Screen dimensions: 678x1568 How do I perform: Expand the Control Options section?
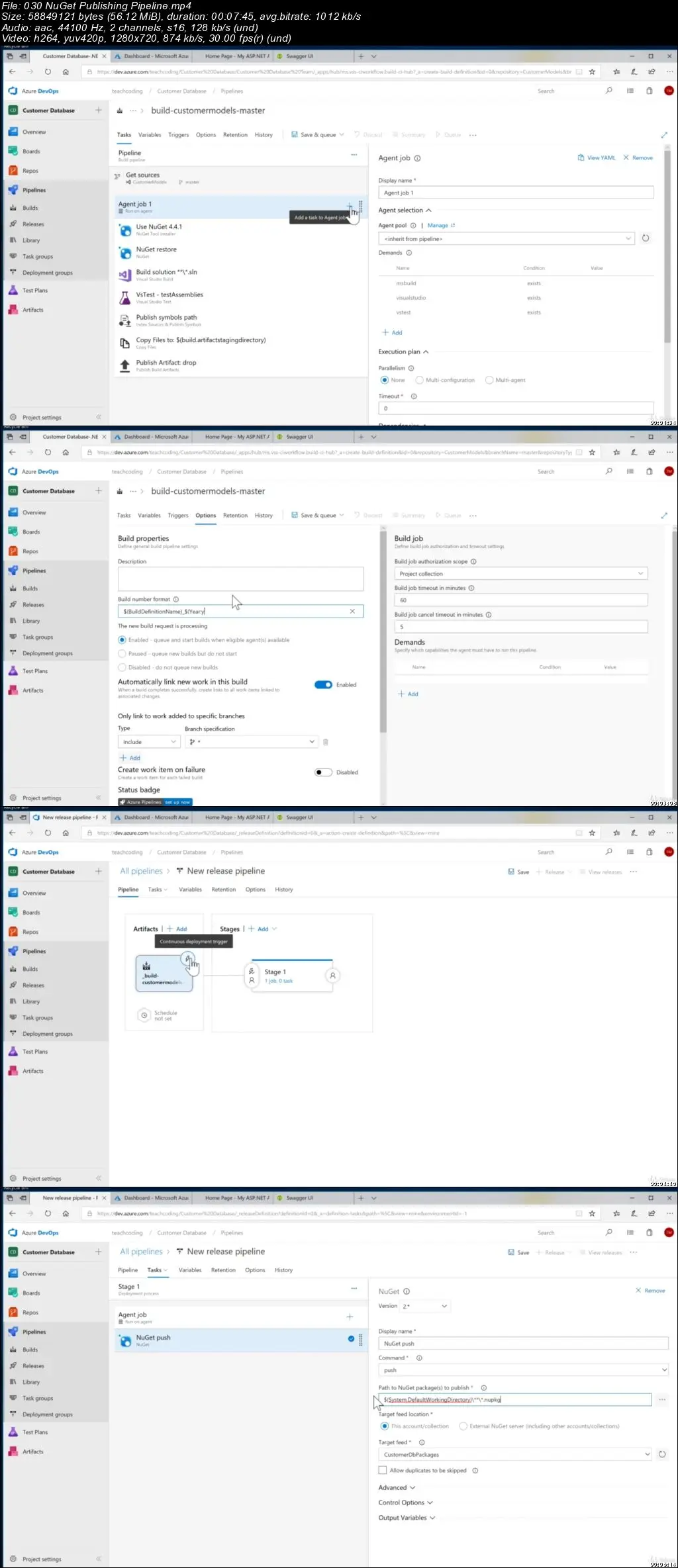405,1502
